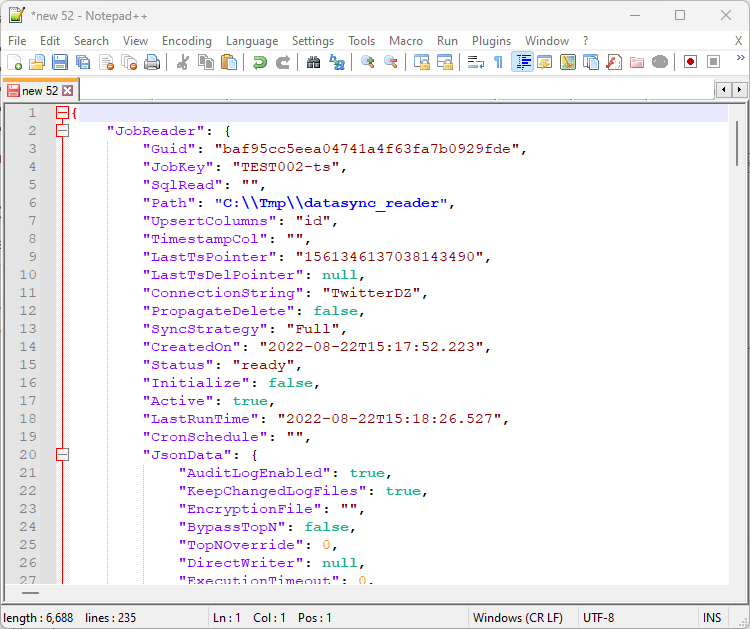The width and height of the screenshot is (750, 629).
Task: Start macro recording with the red dot
Action: [690, 62]
